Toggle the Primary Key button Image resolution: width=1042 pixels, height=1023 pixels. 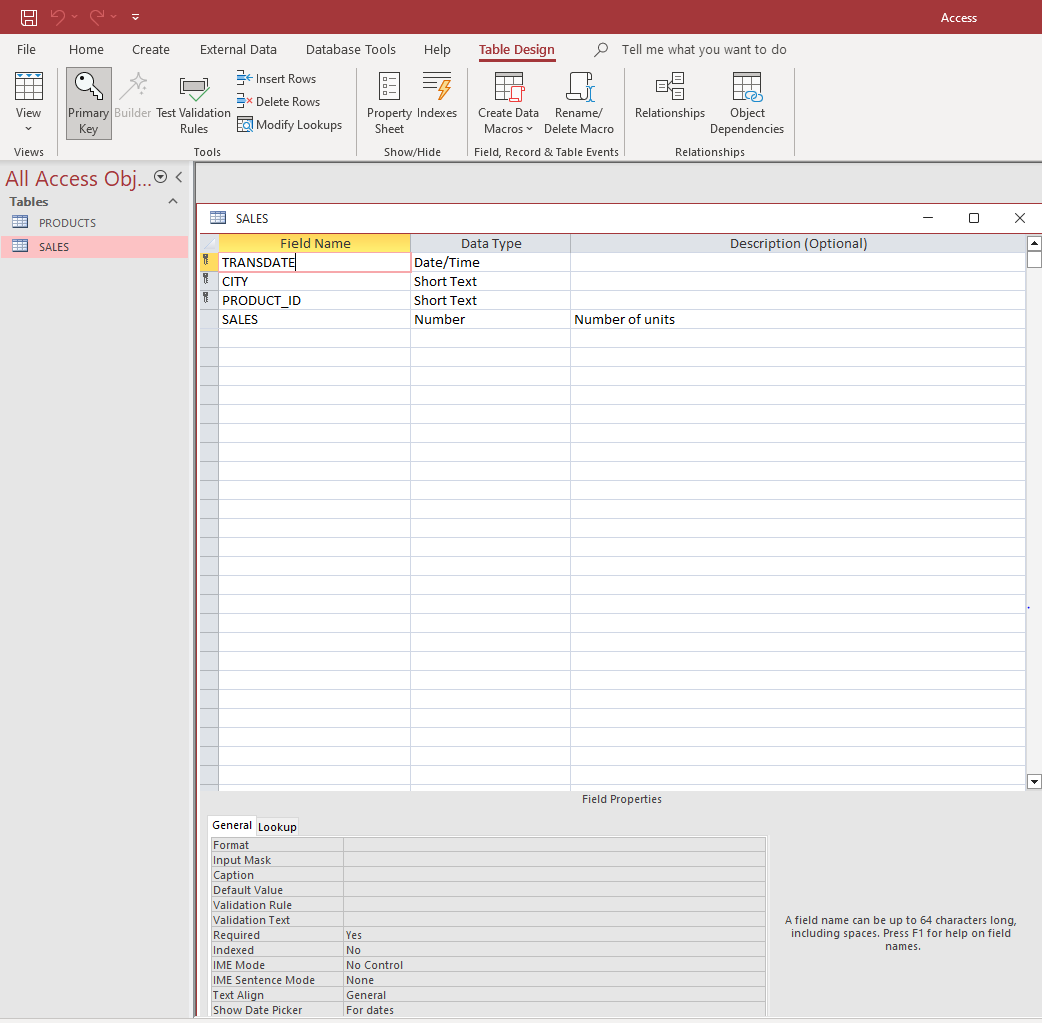pyautogui.click(x=88, y=104)
